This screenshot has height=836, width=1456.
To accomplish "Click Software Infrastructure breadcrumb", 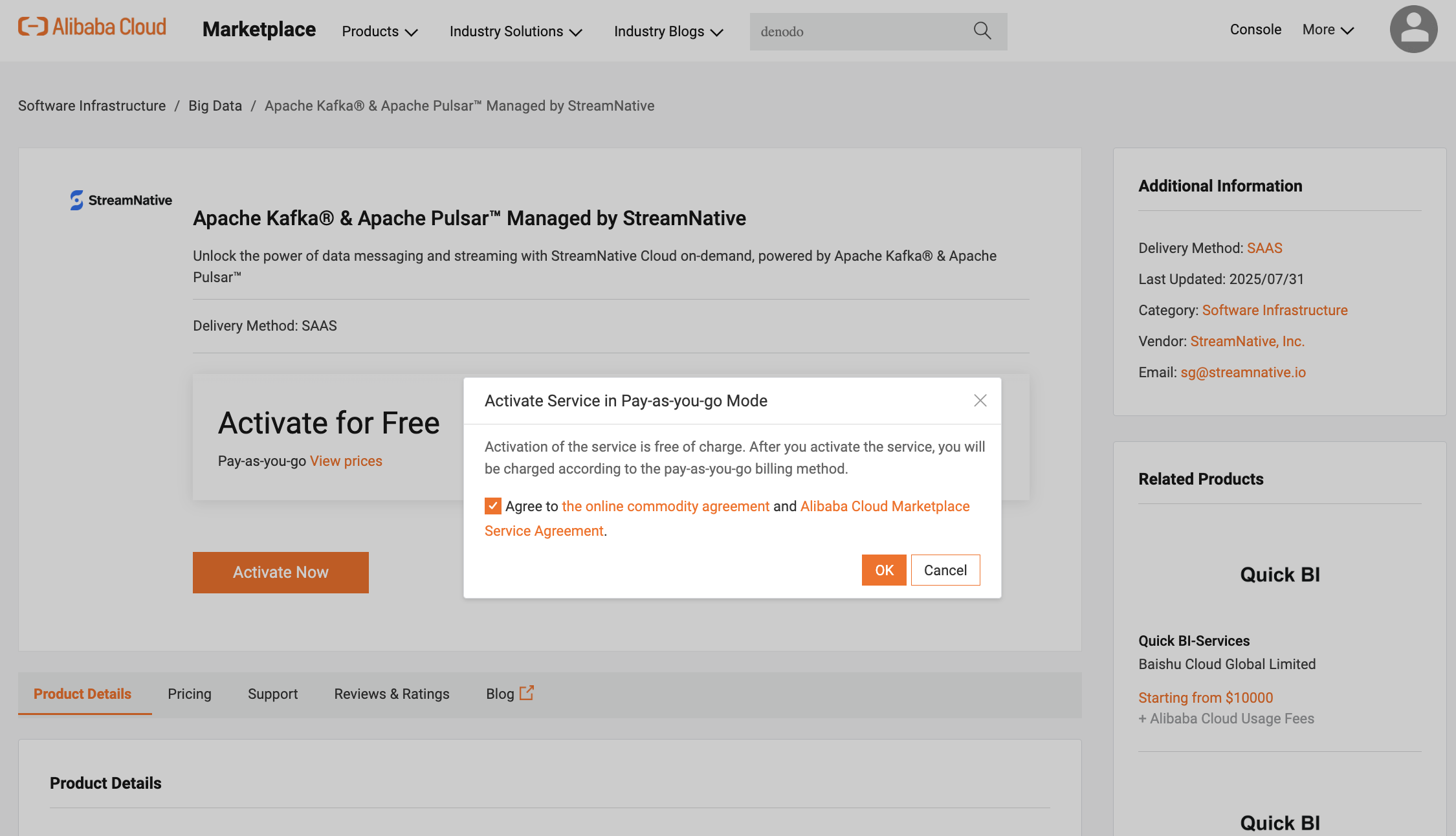I will pyautogui.click(x=92, y=105).
